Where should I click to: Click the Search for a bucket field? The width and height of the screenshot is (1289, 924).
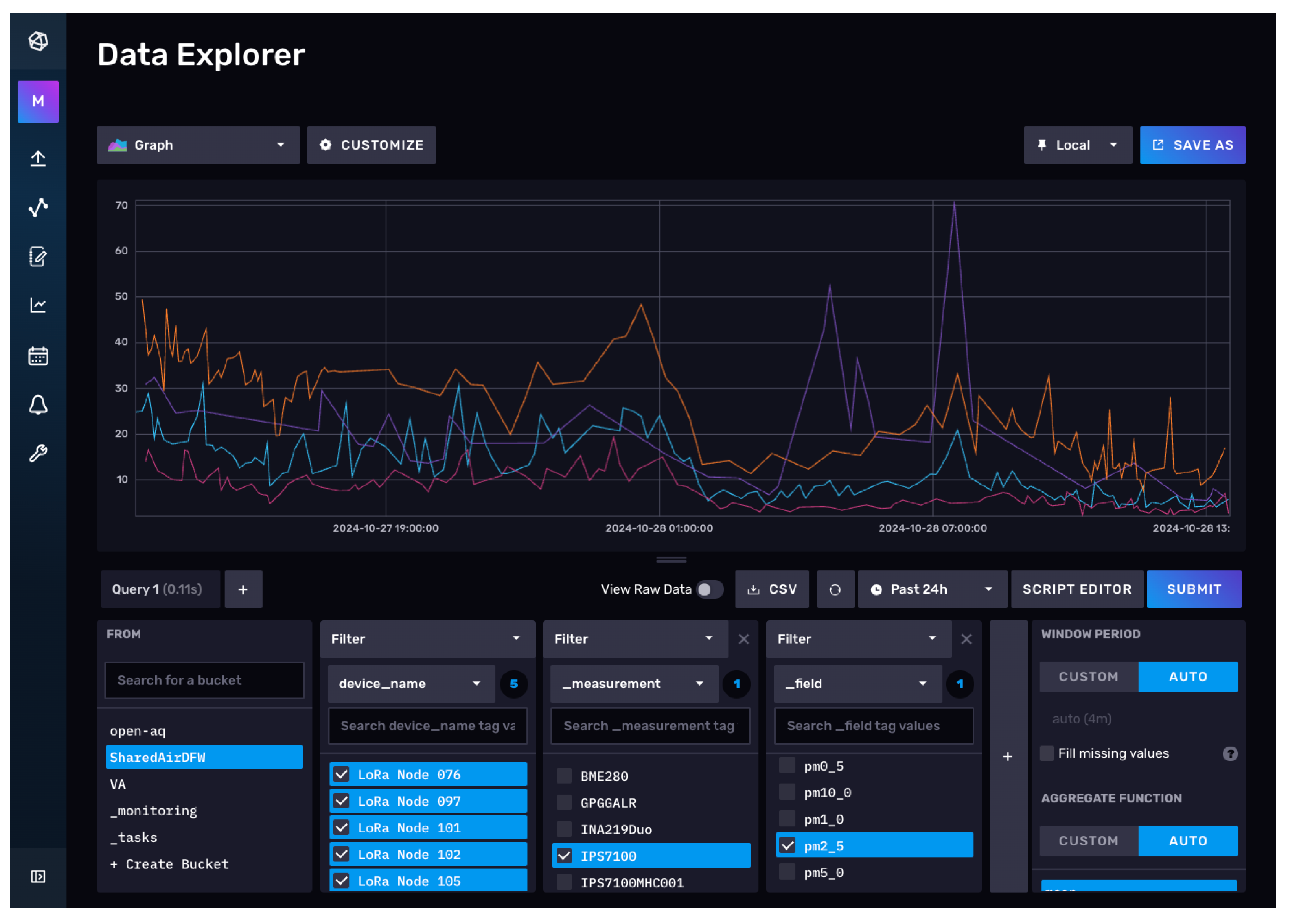tap(204, 680)
